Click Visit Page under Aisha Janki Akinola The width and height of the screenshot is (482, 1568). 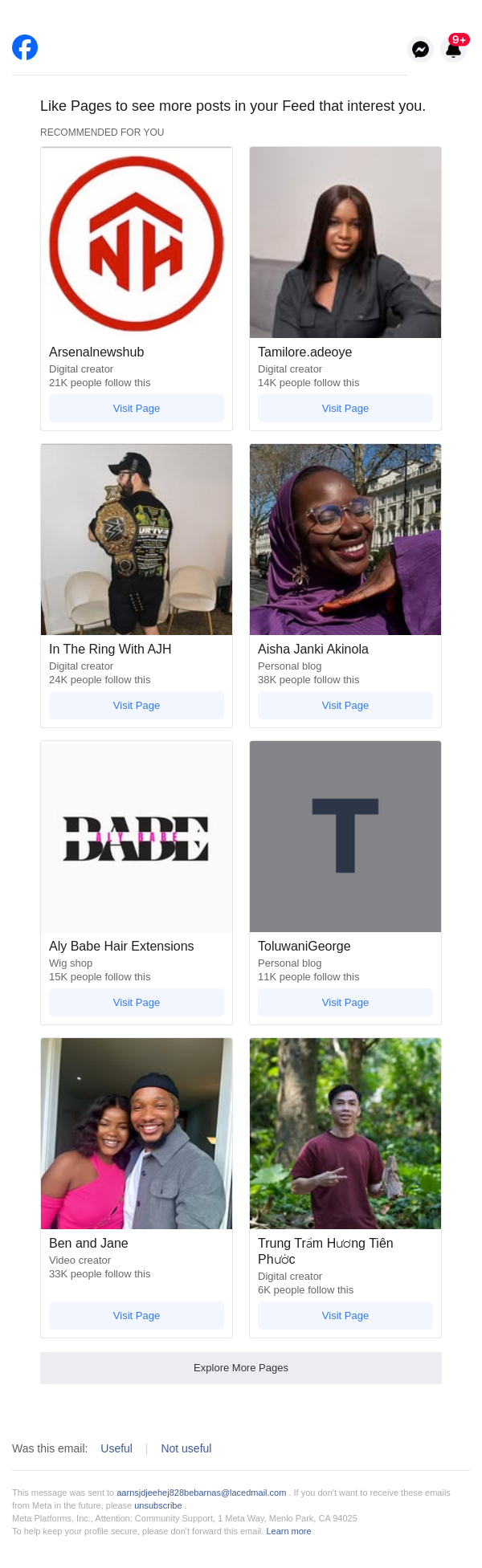345,705
